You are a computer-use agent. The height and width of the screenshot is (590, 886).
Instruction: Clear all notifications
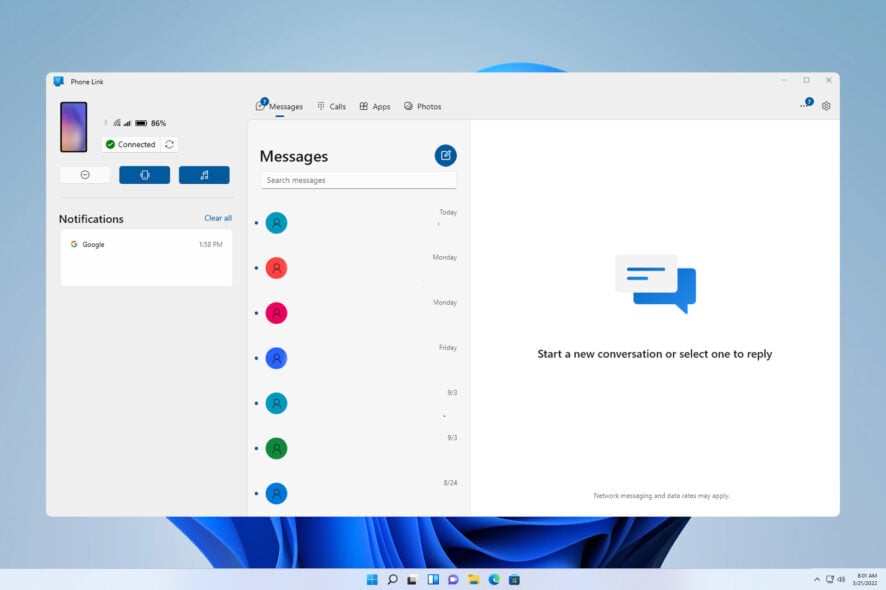point(218,218)
